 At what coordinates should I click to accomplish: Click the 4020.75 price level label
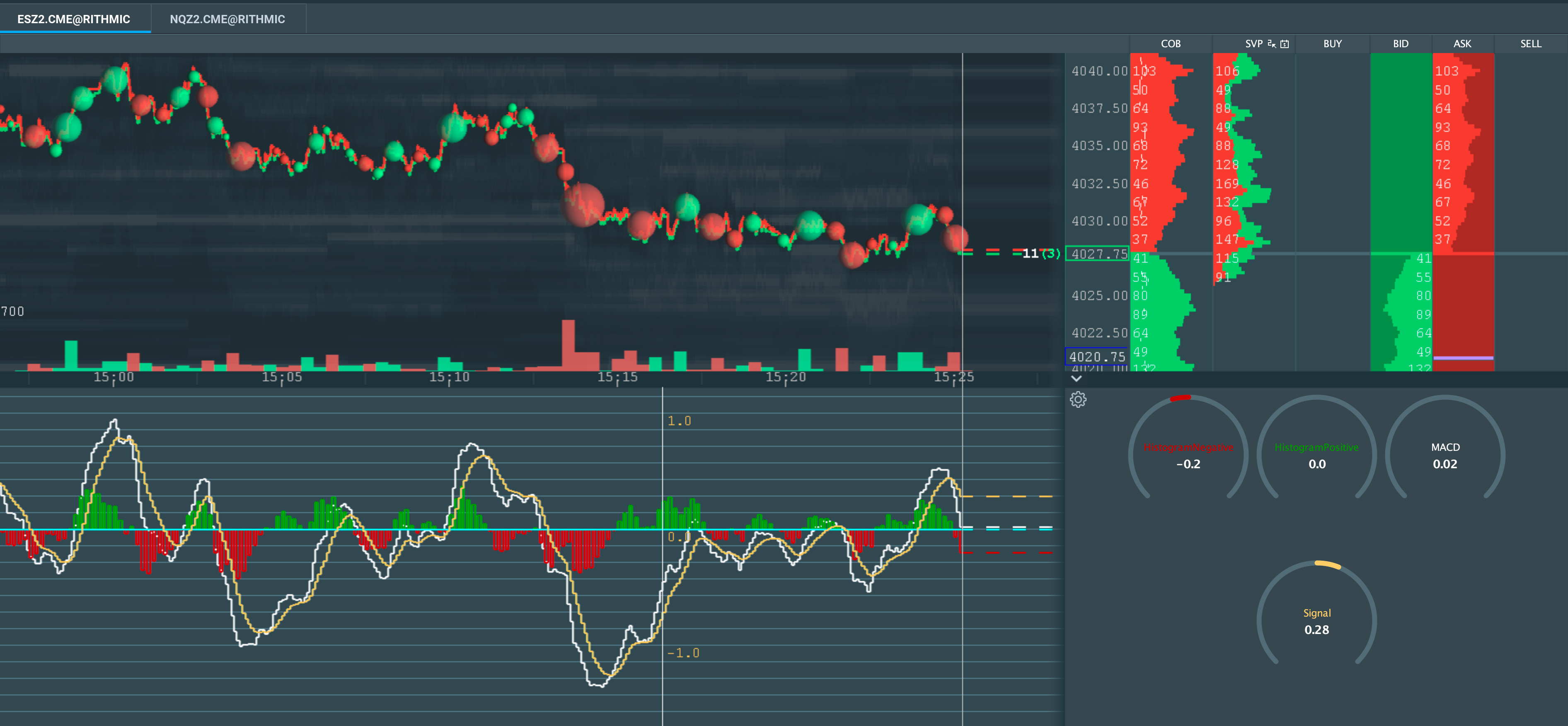click(1099, 357)
